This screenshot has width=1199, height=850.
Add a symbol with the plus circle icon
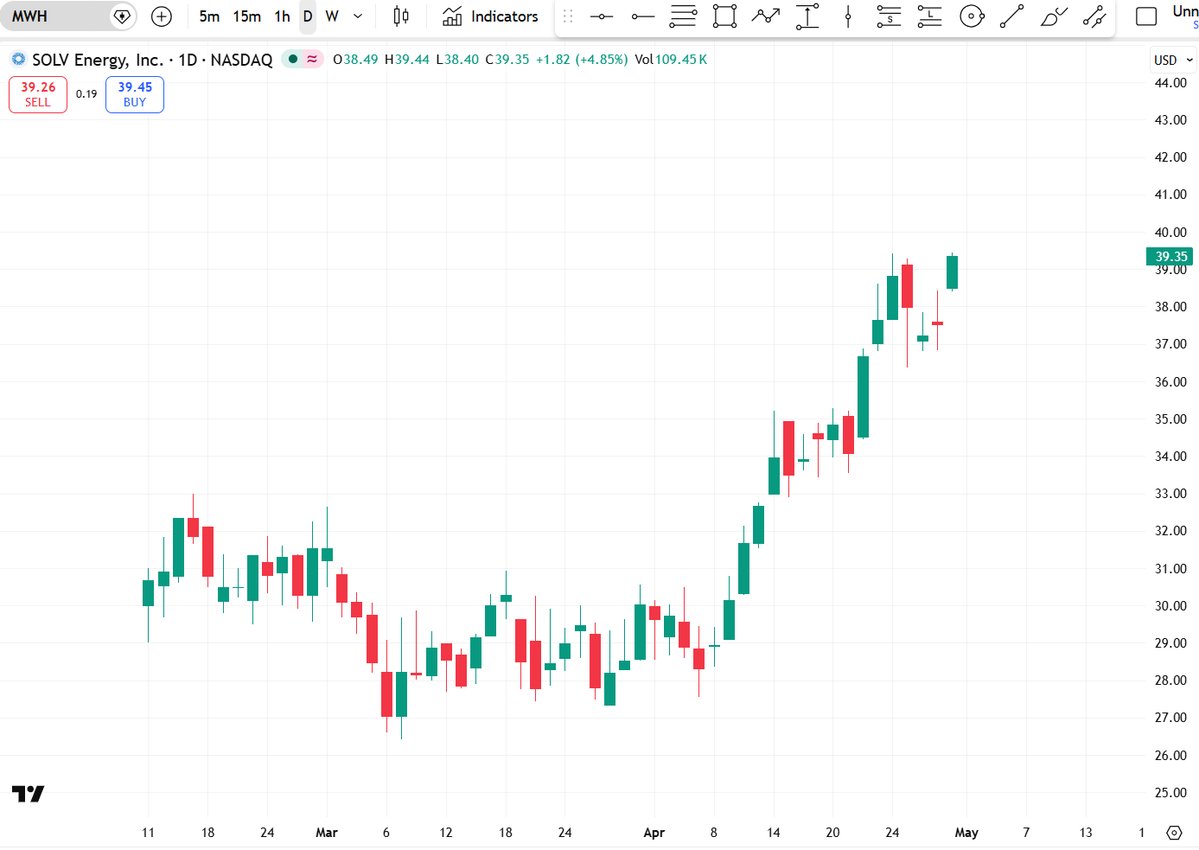pos(161,16)
